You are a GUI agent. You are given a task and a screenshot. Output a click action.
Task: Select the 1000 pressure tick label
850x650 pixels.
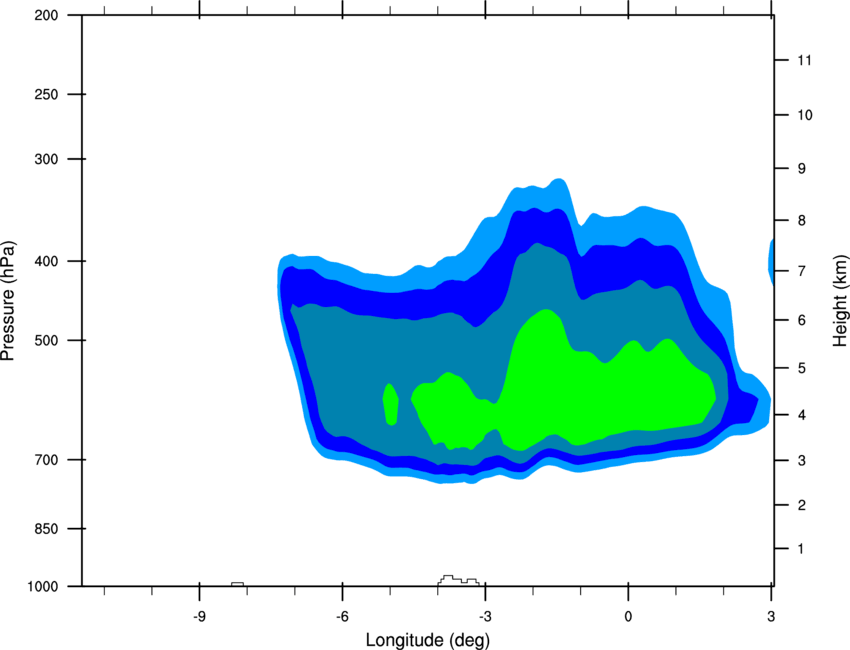click(43, 587)
